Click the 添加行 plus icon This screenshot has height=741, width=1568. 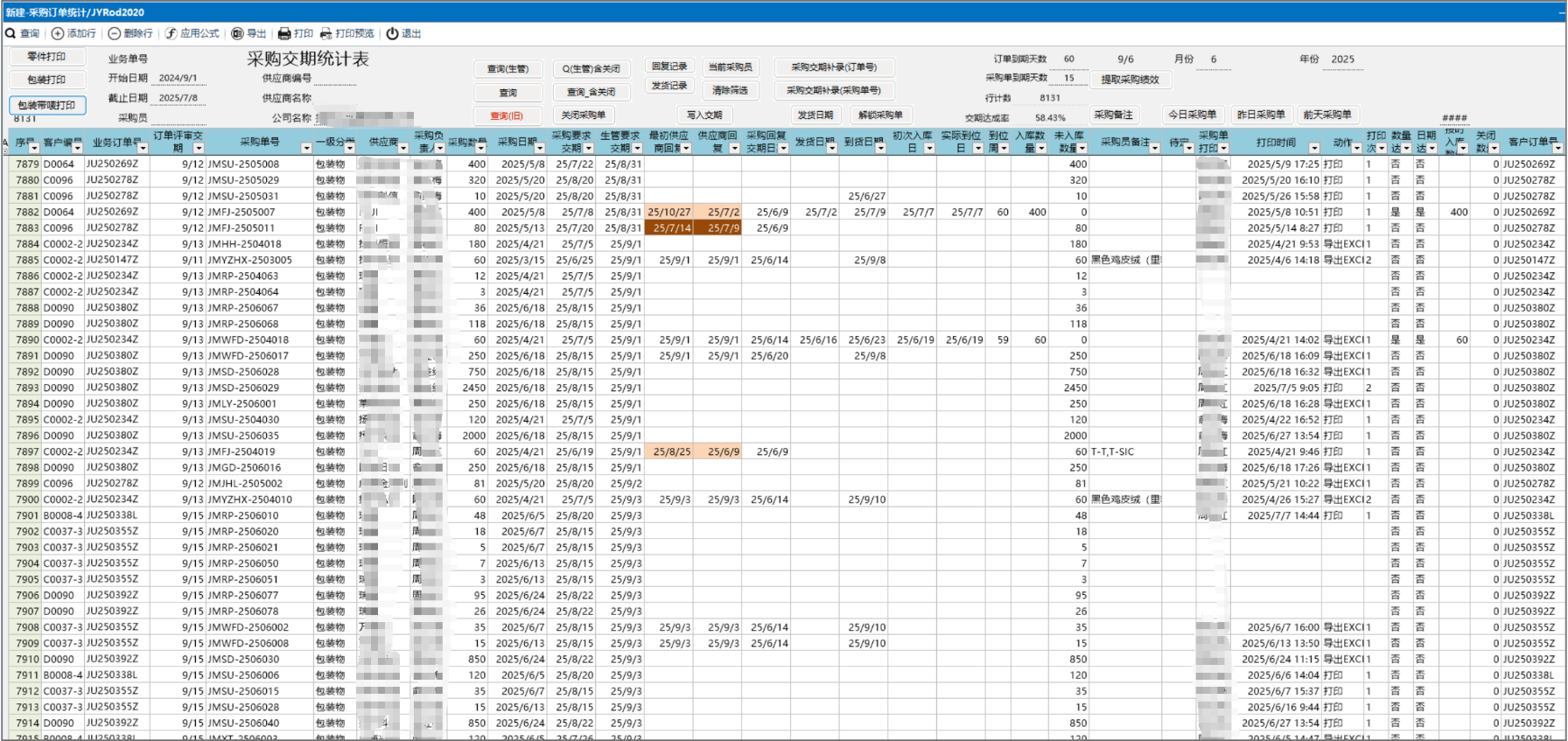(58, 33)
